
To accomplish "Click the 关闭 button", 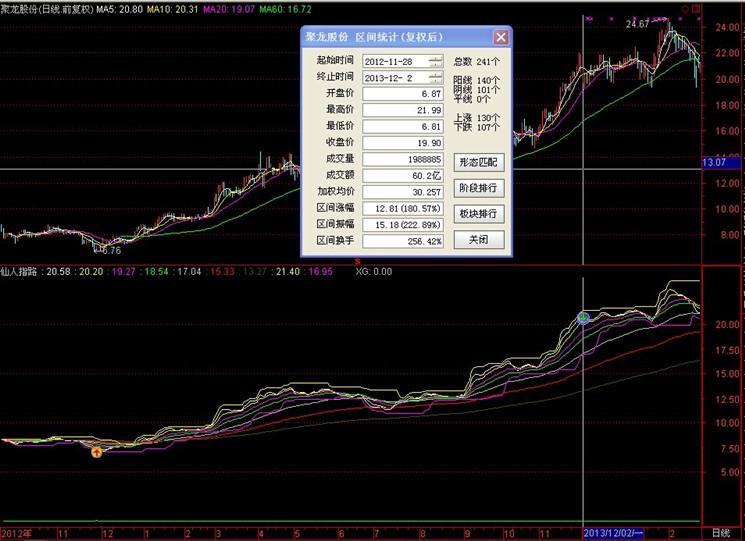I will (x=478, y=239).
